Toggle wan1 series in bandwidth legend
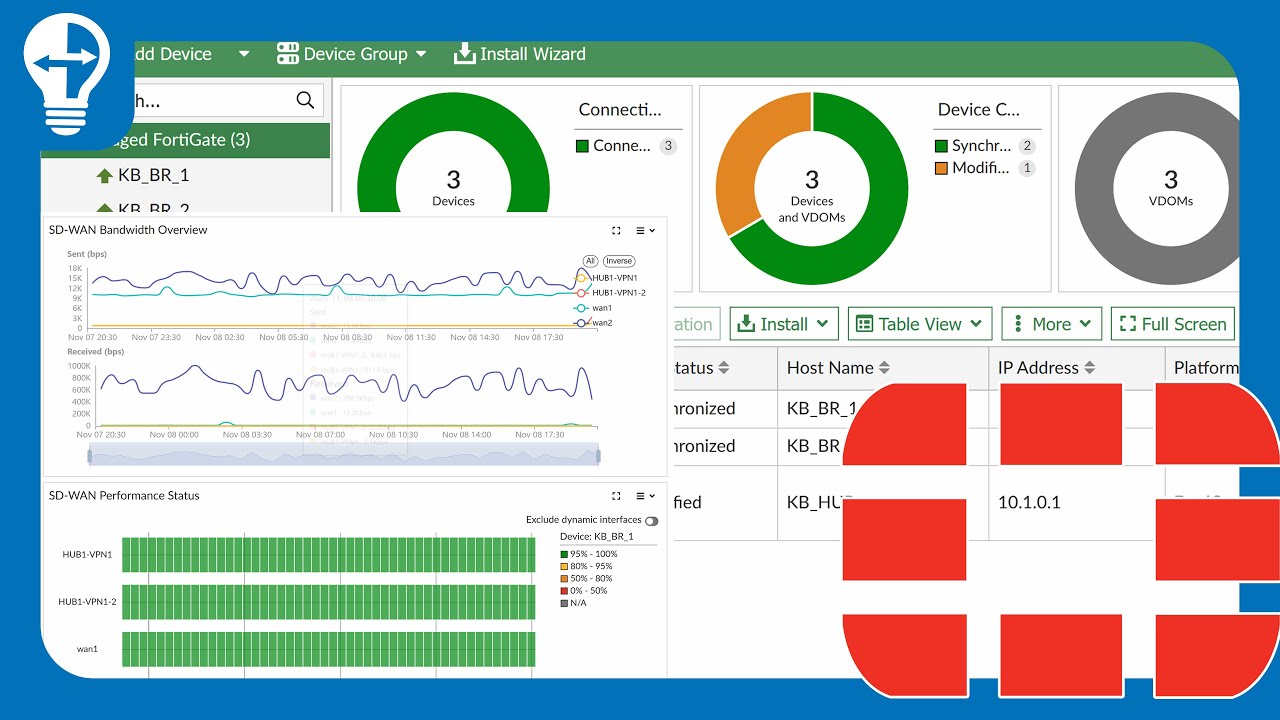The width and height of the screenshot is (1280, 720). pyautogui.click(x=594, y=308)
